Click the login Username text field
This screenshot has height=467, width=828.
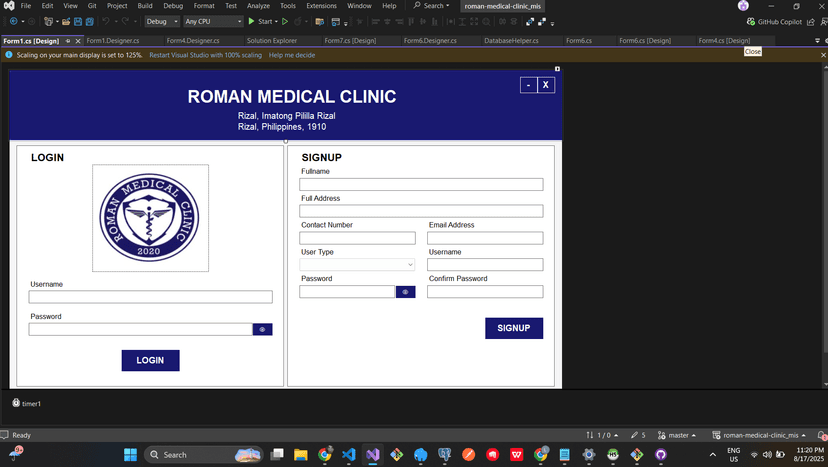click(150, 297)
